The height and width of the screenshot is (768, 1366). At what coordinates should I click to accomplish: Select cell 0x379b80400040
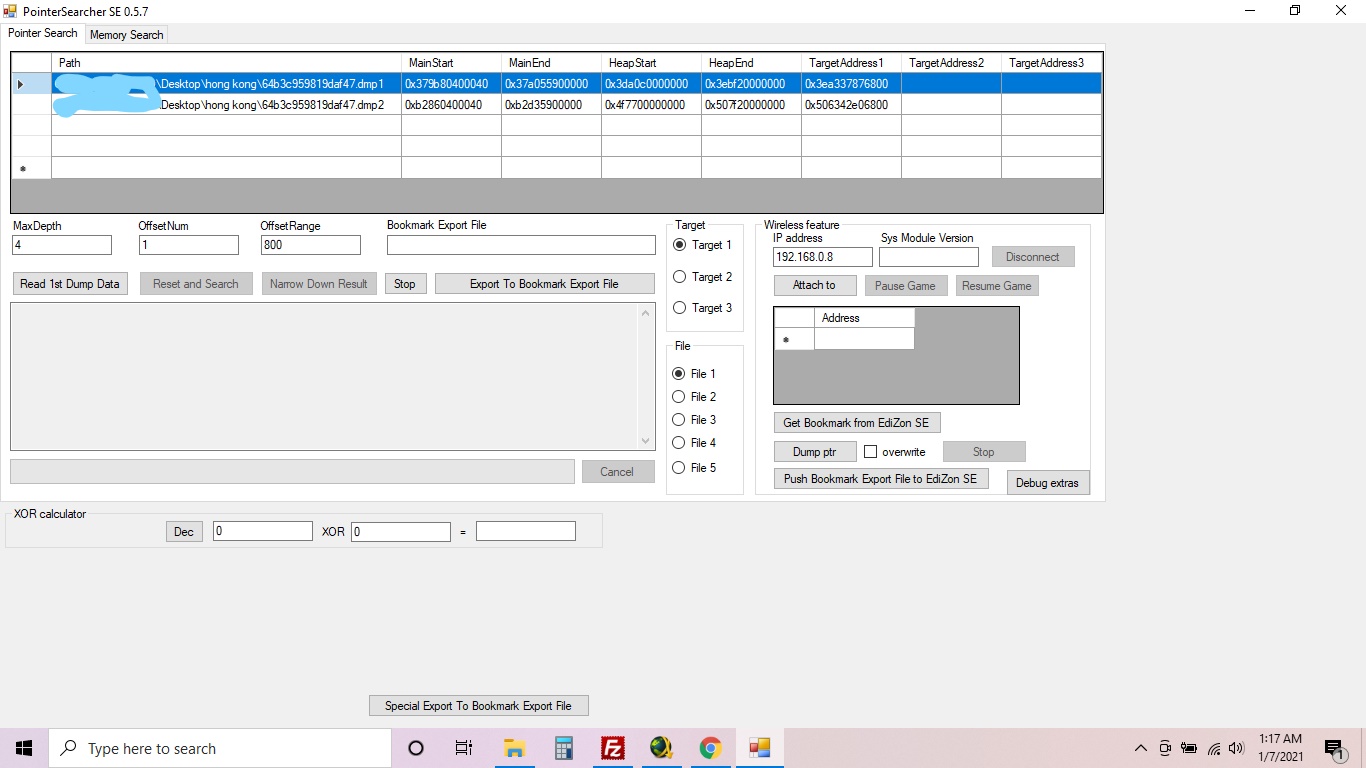451,84
